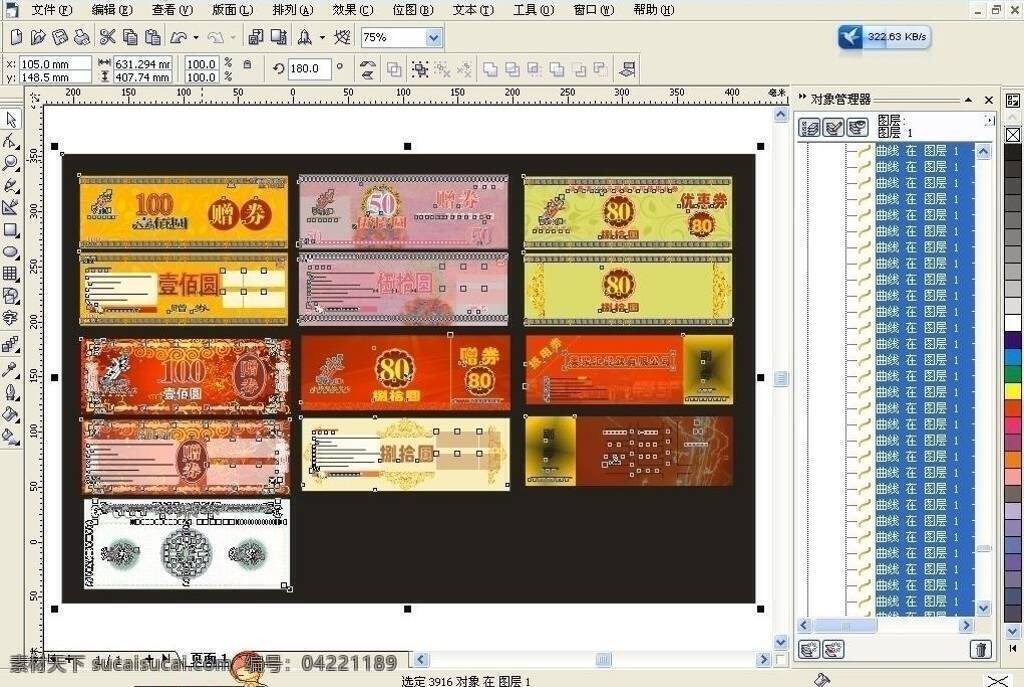
Task: Select the Basic shapes tool
Action: [x=11, y=296]
